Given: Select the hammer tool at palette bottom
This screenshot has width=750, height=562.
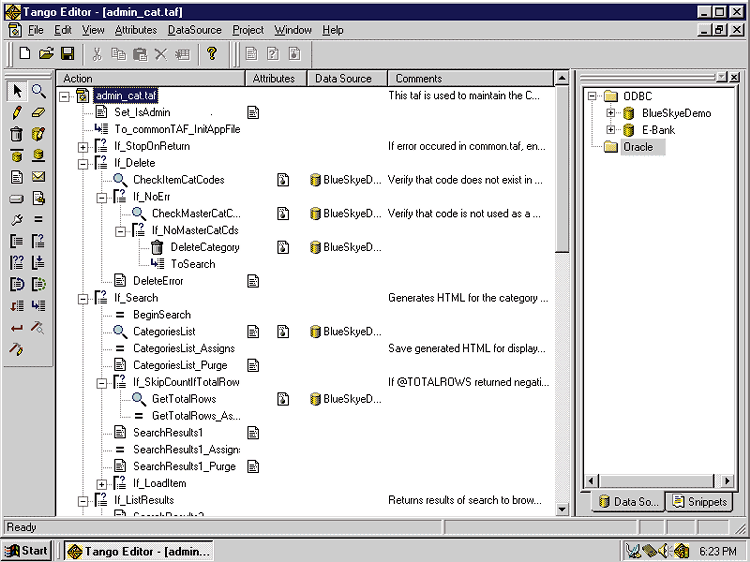Looking at the screenshot, I should (x=16, y=349).
